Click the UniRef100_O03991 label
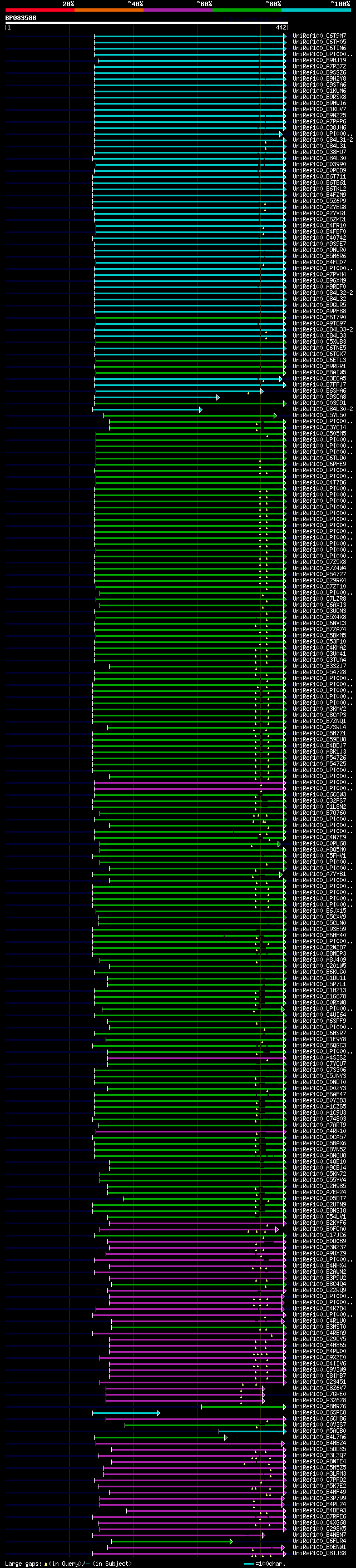Screen dimensions: 356x1568 pos(319,403)
